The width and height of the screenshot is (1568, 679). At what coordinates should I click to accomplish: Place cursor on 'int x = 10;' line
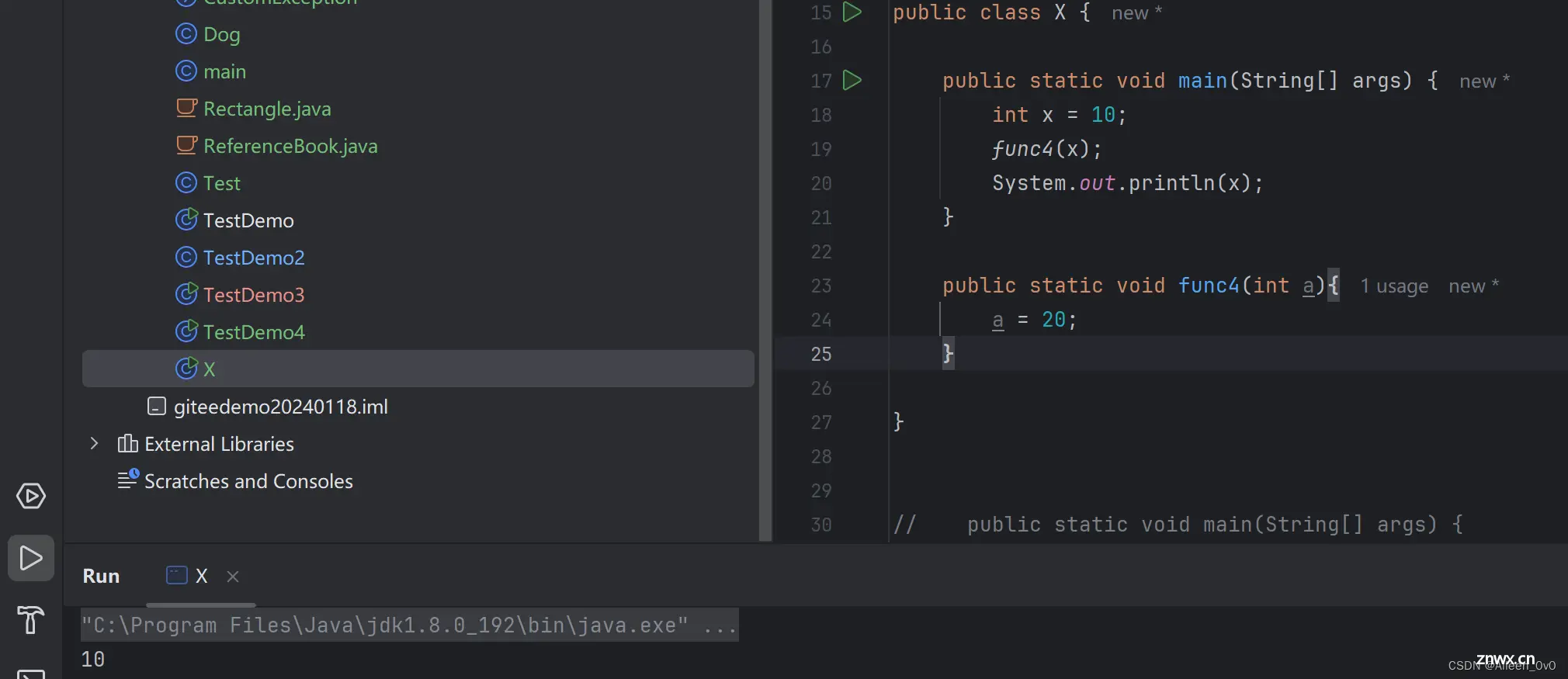pyautogui.click(x=1060, y=115)
